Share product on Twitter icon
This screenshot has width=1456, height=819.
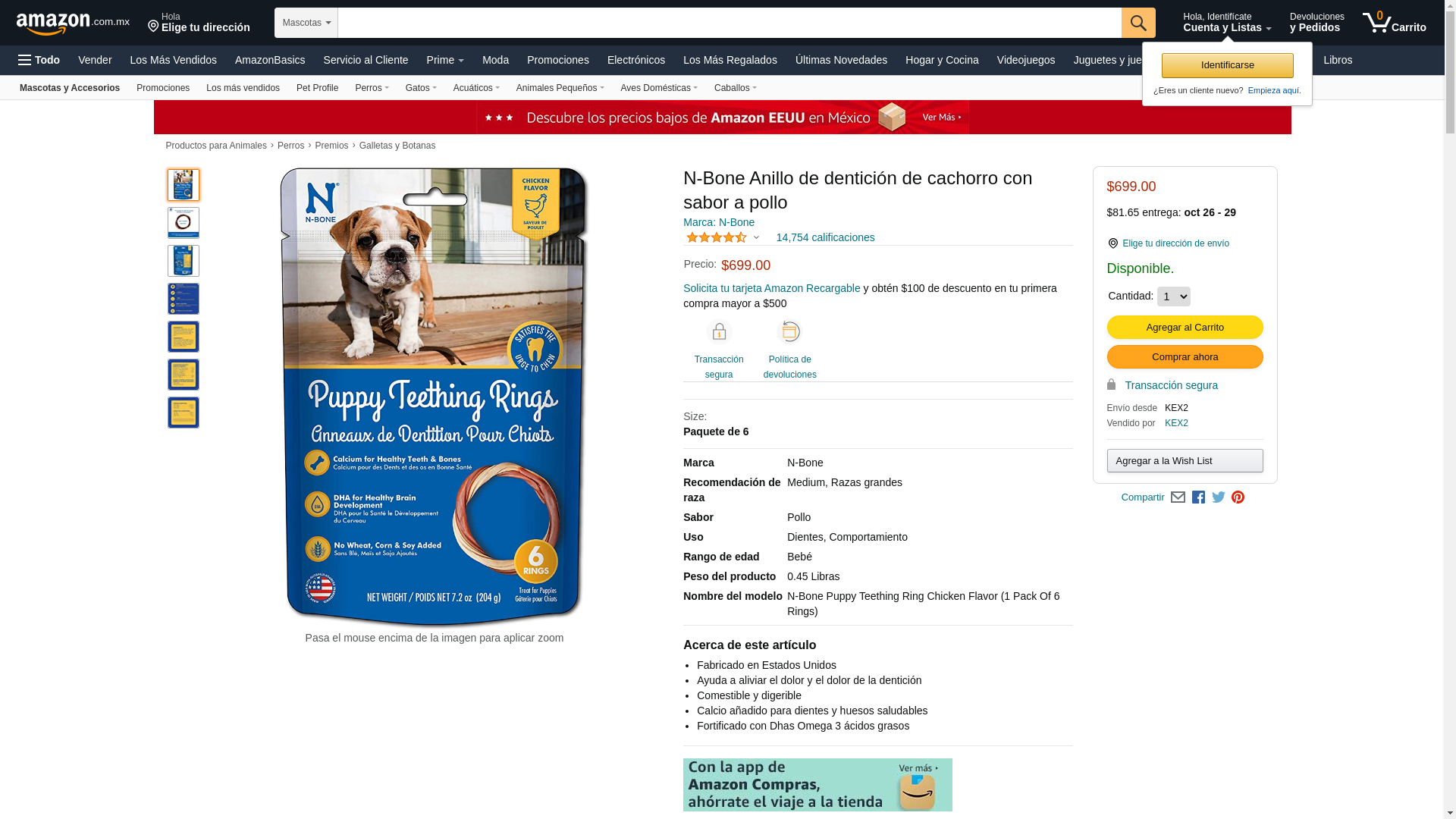(1219, 497)
